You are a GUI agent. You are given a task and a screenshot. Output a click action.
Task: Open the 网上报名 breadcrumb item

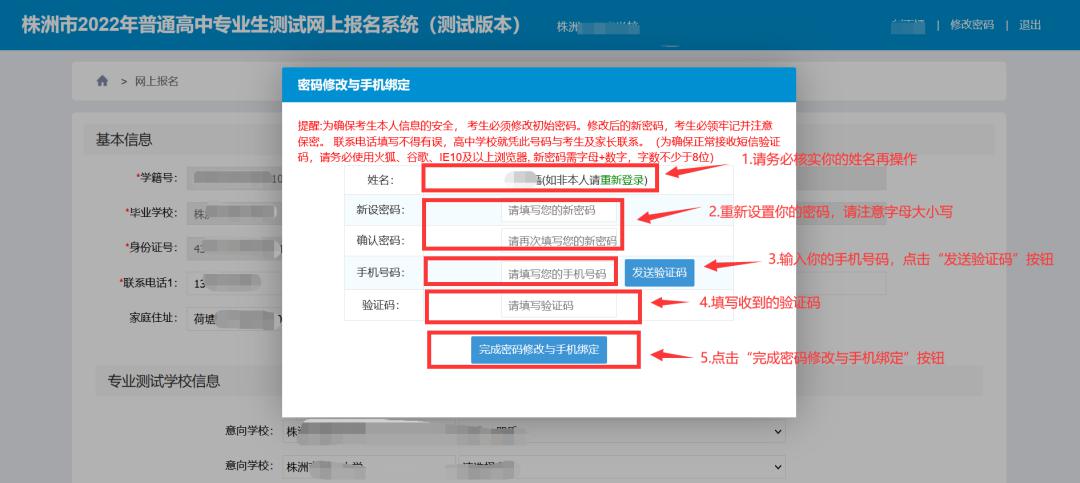click(x=156, y=81)
